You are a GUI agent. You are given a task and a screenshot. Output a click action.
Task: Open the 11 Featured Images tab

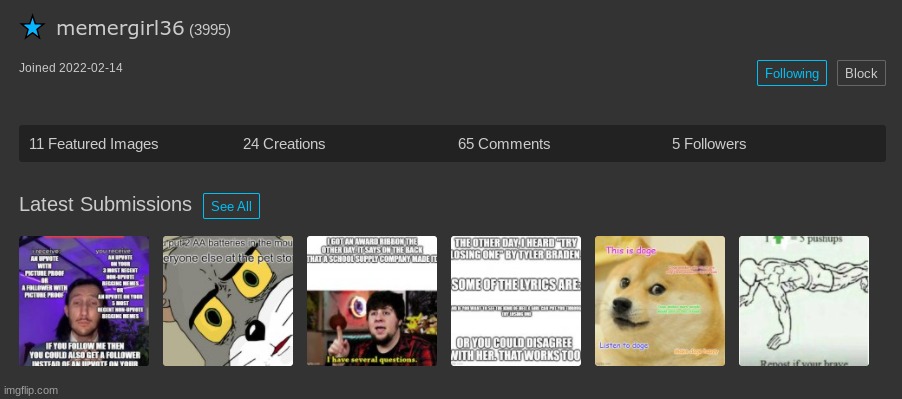pos(94,144)
